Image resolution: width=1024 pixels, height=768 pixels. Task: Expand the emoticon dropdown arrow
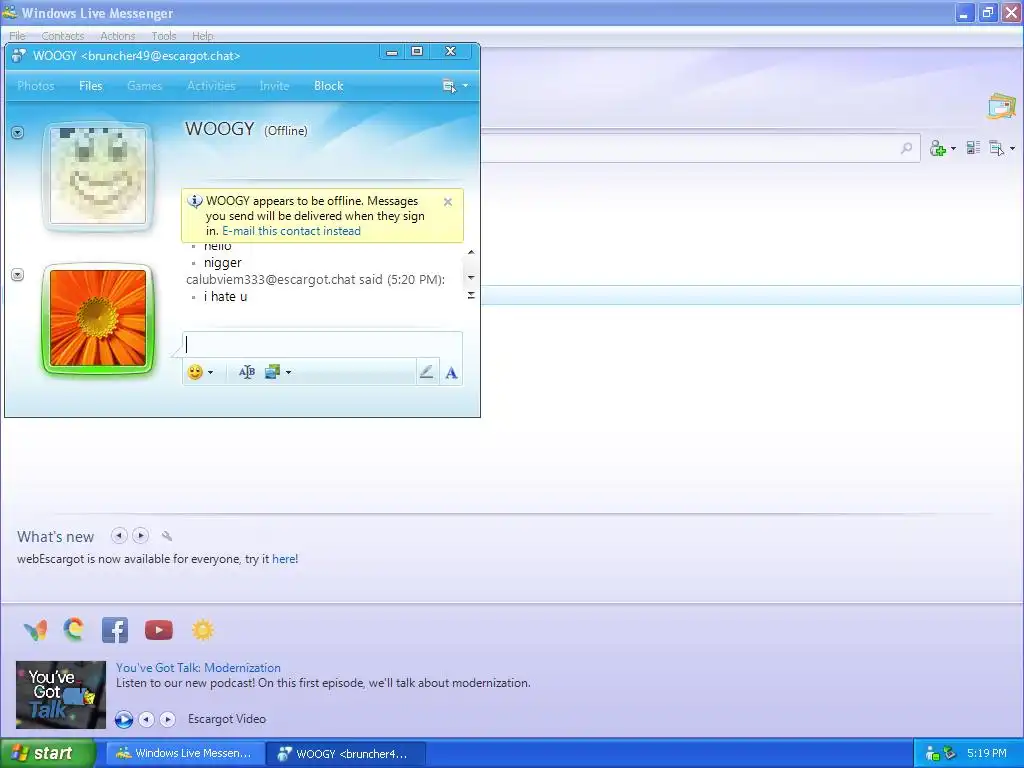210,372
